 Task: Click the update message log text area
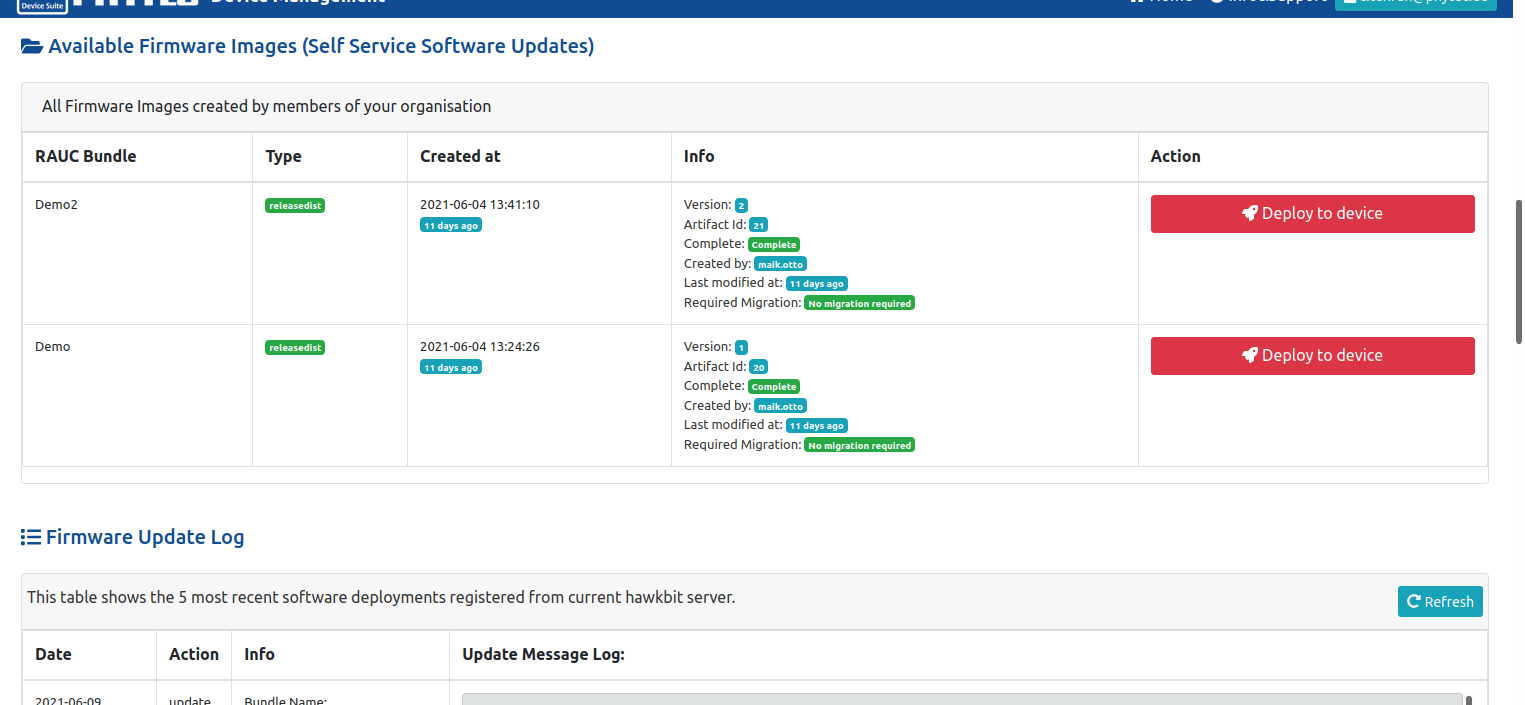click(962, 699)
